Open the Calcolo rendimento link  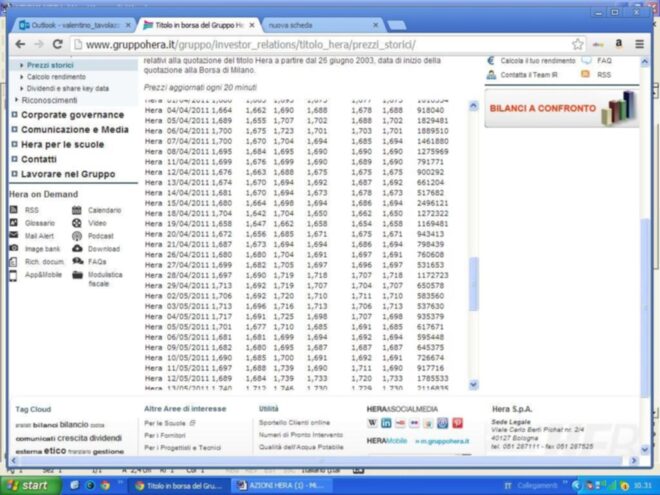point(56,76)
